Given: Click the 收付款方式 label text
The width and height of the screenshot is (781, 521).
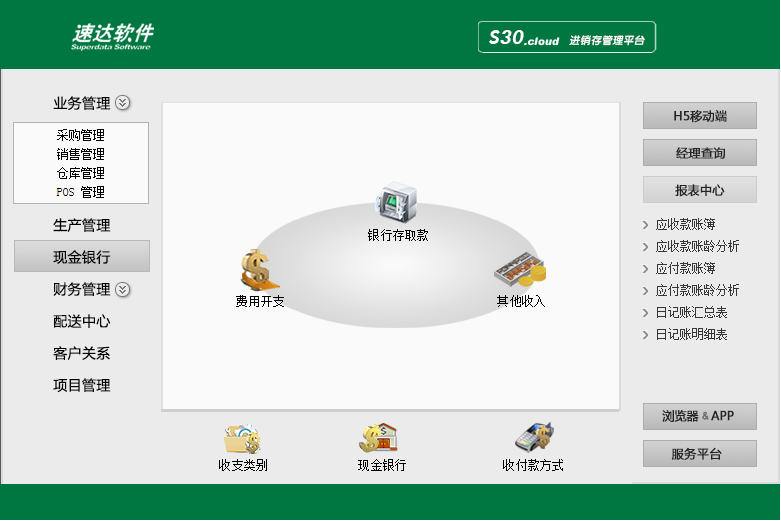Looking at the screenshot, I should click(532, 465).
